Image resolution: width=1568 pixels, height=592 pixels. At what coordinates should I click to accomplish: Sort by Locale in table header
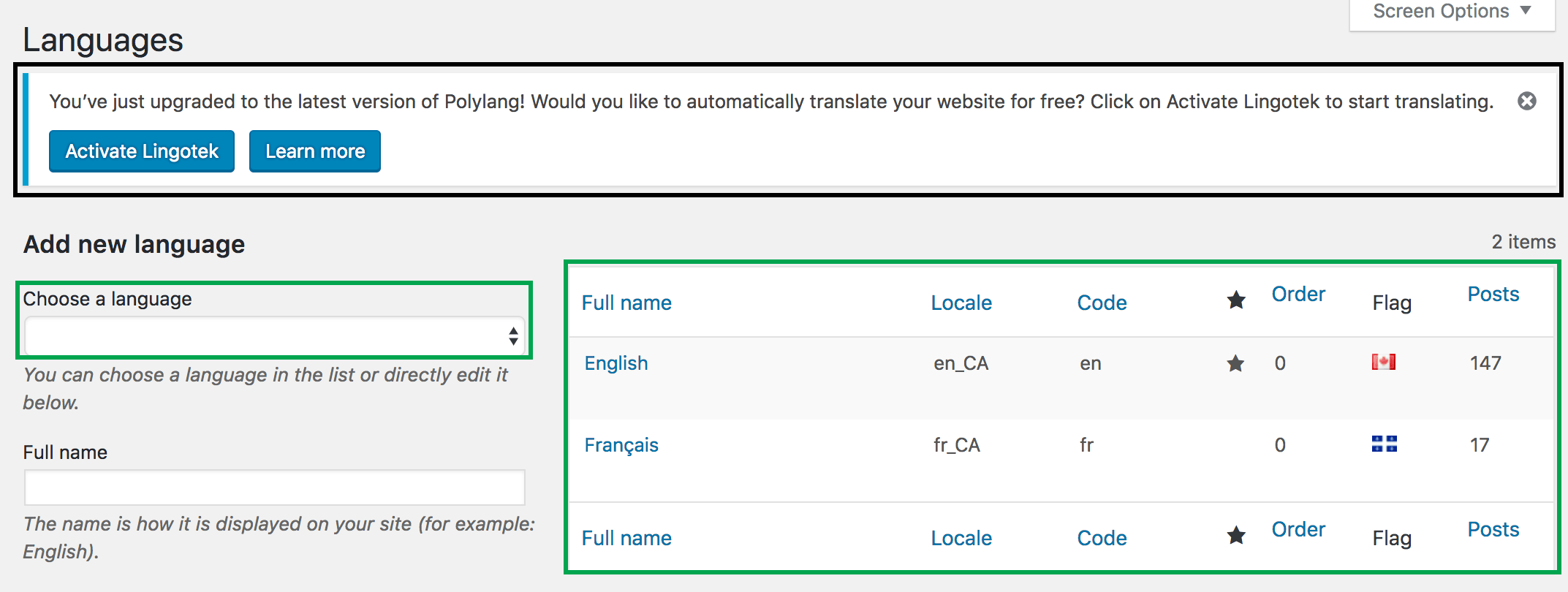[961, 303]
